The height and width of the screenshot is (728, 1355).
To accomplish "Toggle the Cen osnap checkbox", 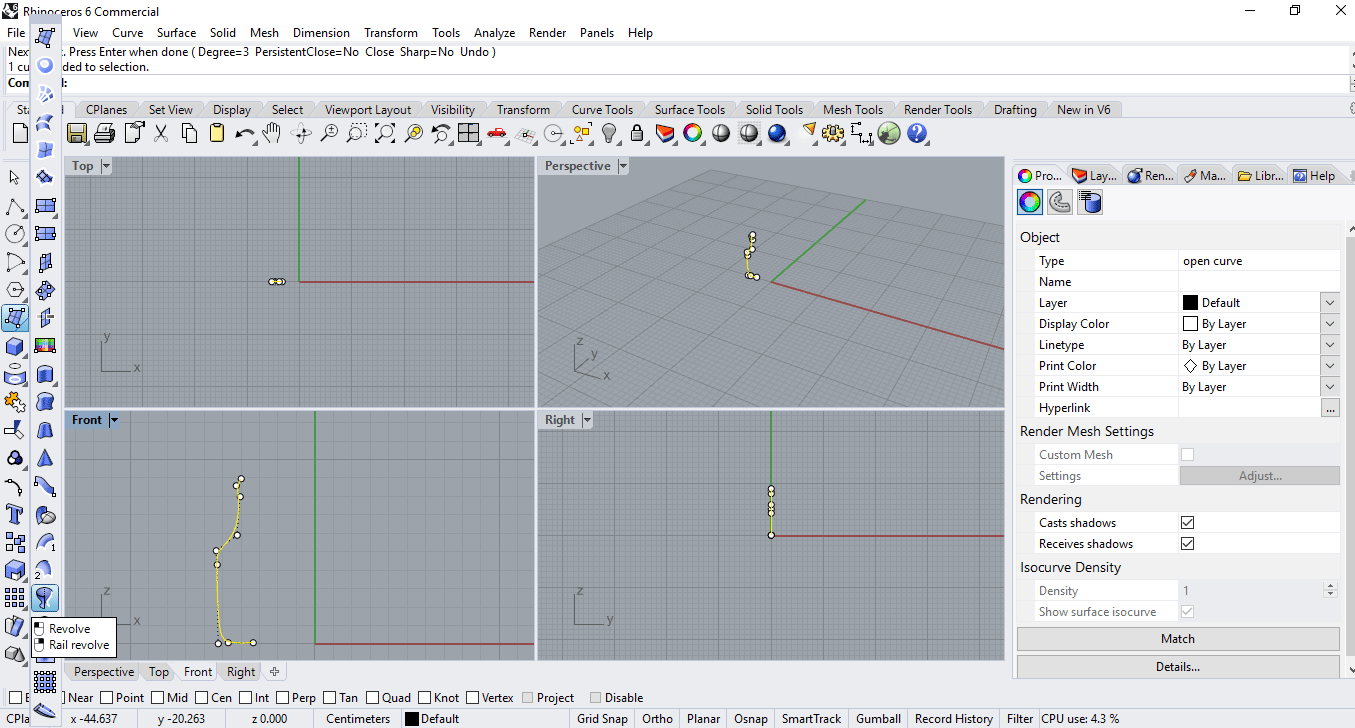I will point(202,698).
